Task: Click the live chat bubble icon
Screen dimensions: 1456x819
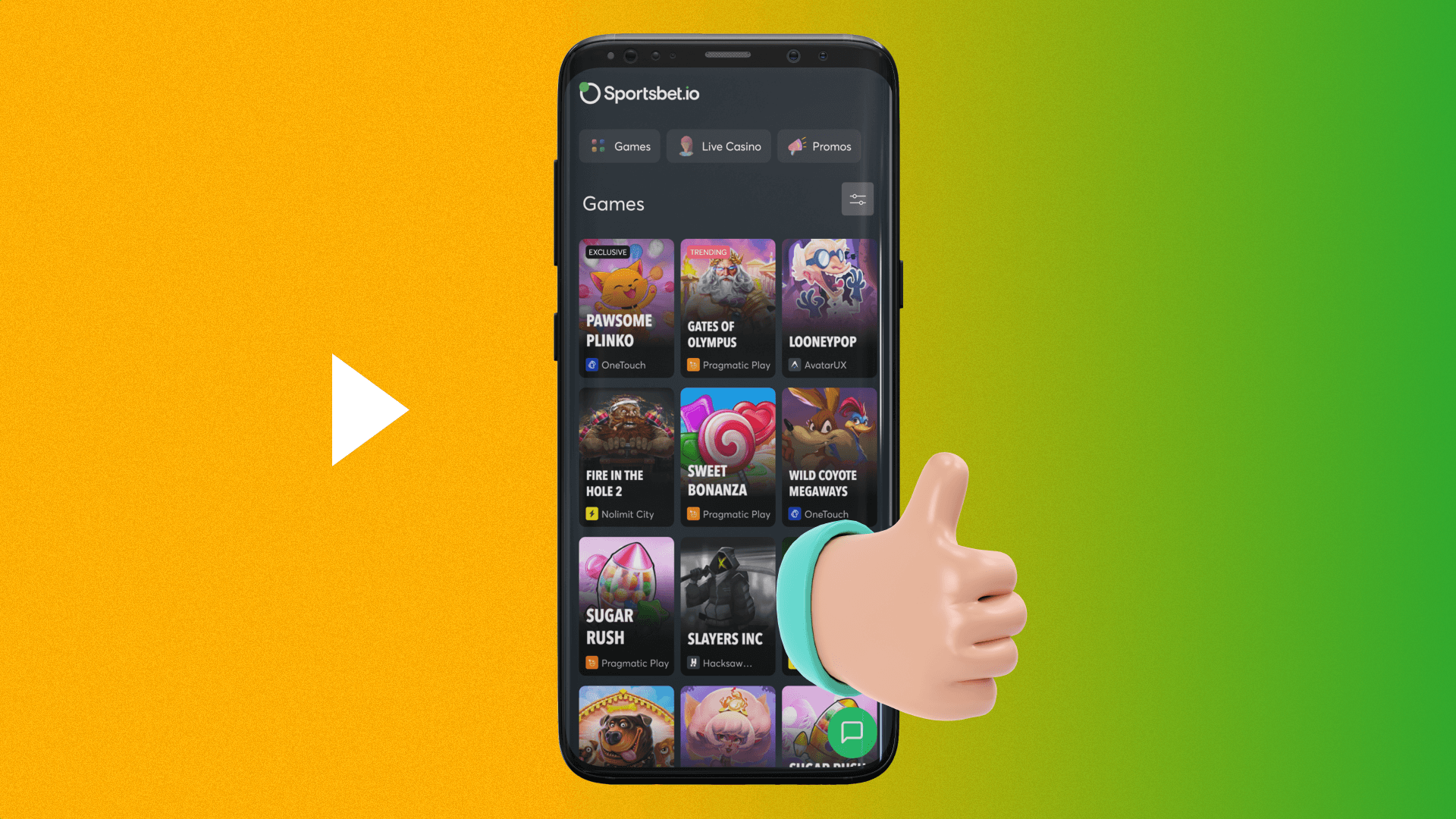Action: 852,732
